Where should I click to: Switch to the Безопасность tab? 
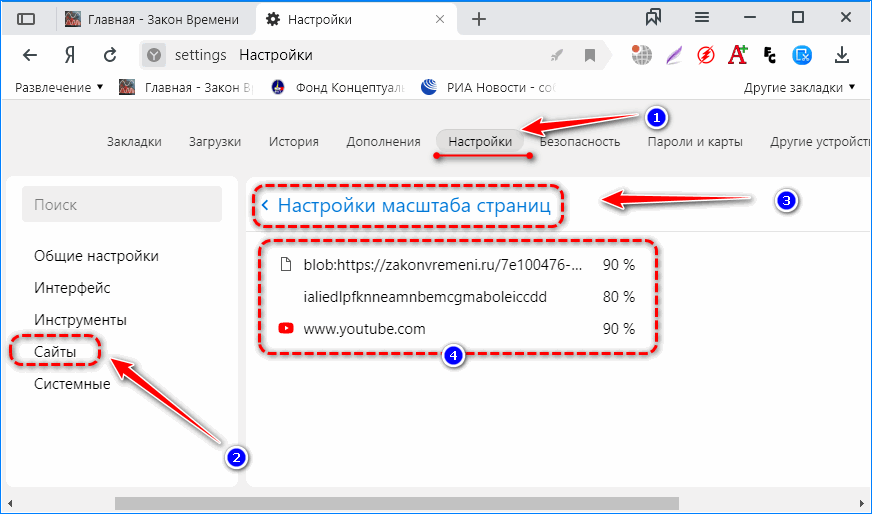pos(580,142)
